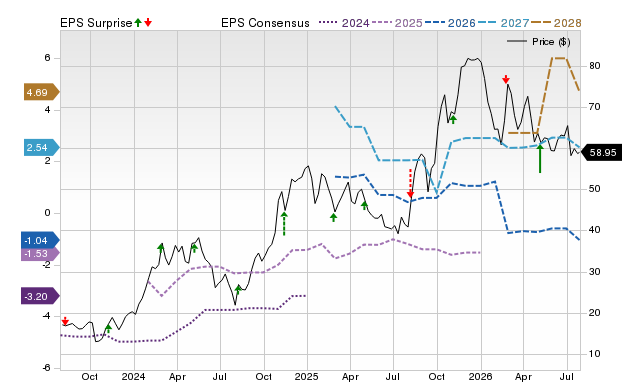Viewport: 640px width, 382px height.
Task: Click the 2.54 value tag for 2027
Action: click(x=41, y=147)
